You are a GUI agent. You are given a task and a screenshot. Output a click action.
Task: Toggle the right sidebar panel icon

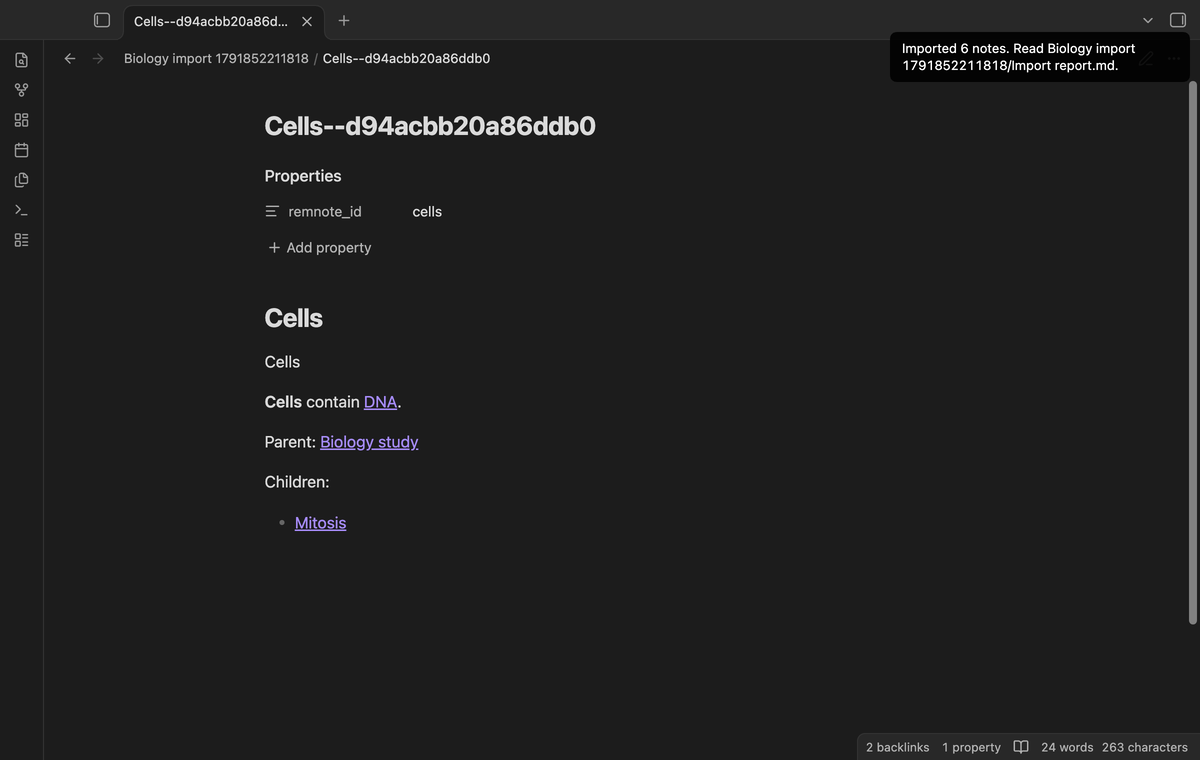click(1178, 20)
